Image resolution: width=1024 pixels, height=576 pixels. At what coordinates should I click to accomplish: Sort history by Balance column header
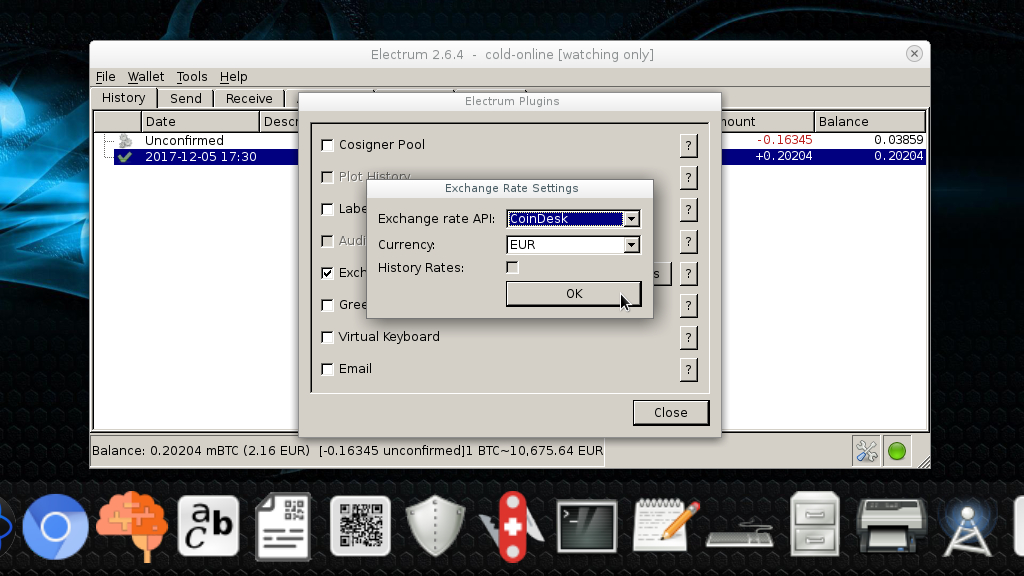(870, 121)
